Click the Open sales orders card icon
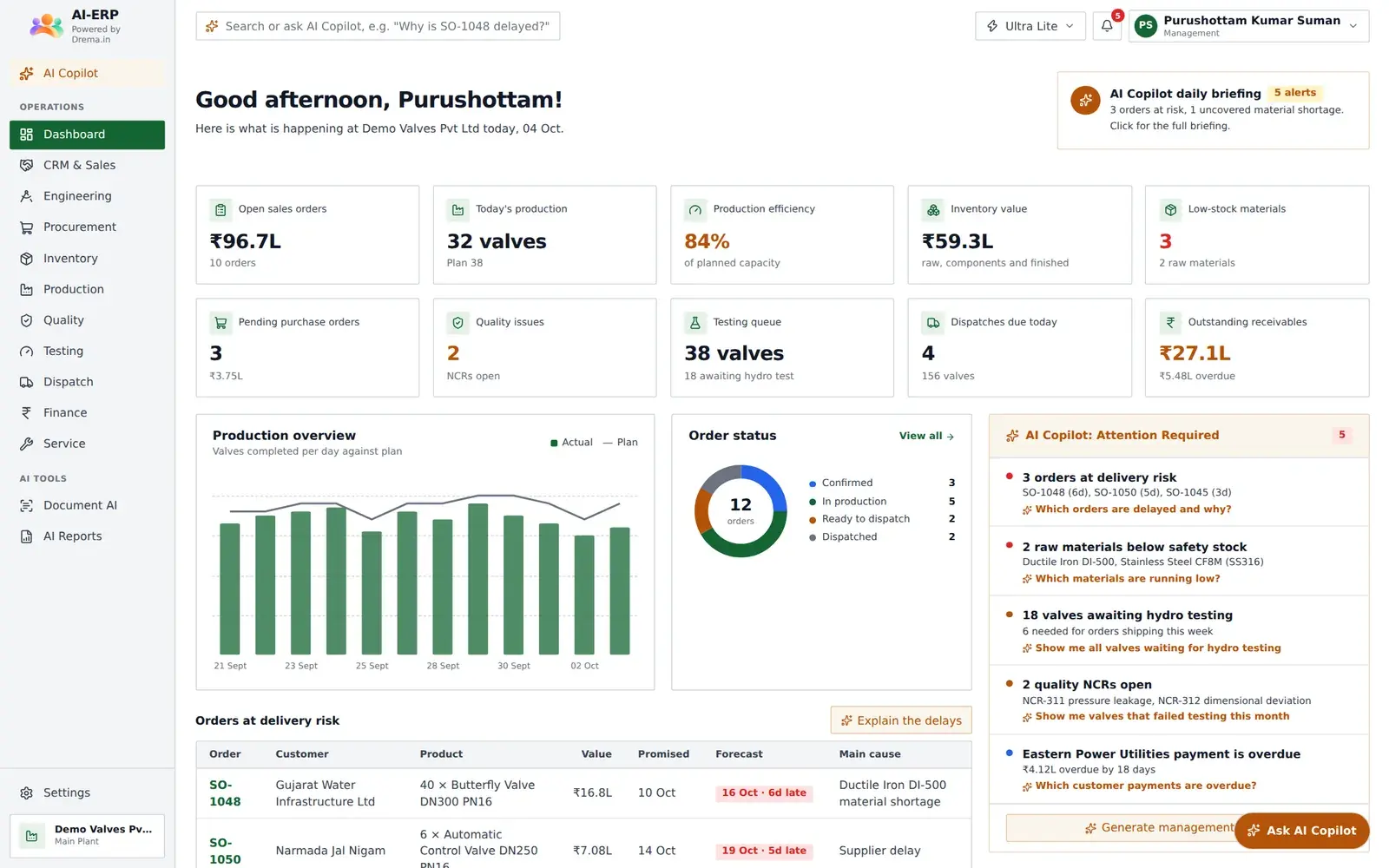The height and width of the screenshot is (868, 1389). (221, 209)
